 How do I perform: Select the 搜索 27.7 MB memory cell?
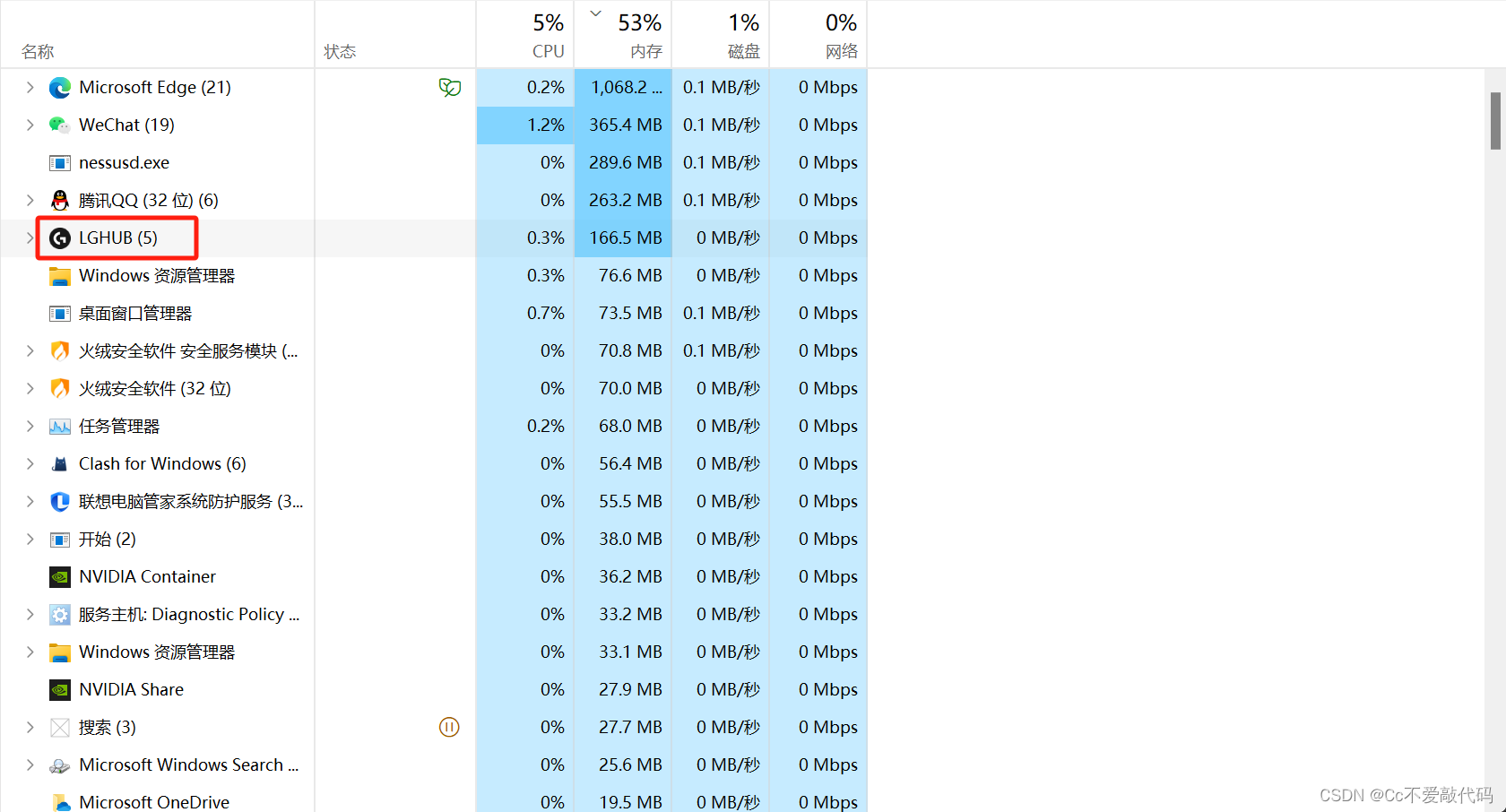pos(623,728)
